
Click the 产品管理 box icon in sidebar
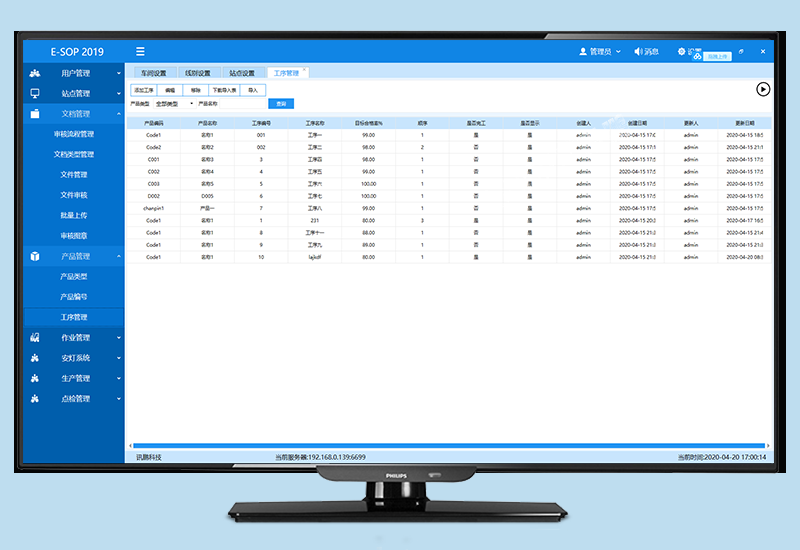tap(35, 256)
